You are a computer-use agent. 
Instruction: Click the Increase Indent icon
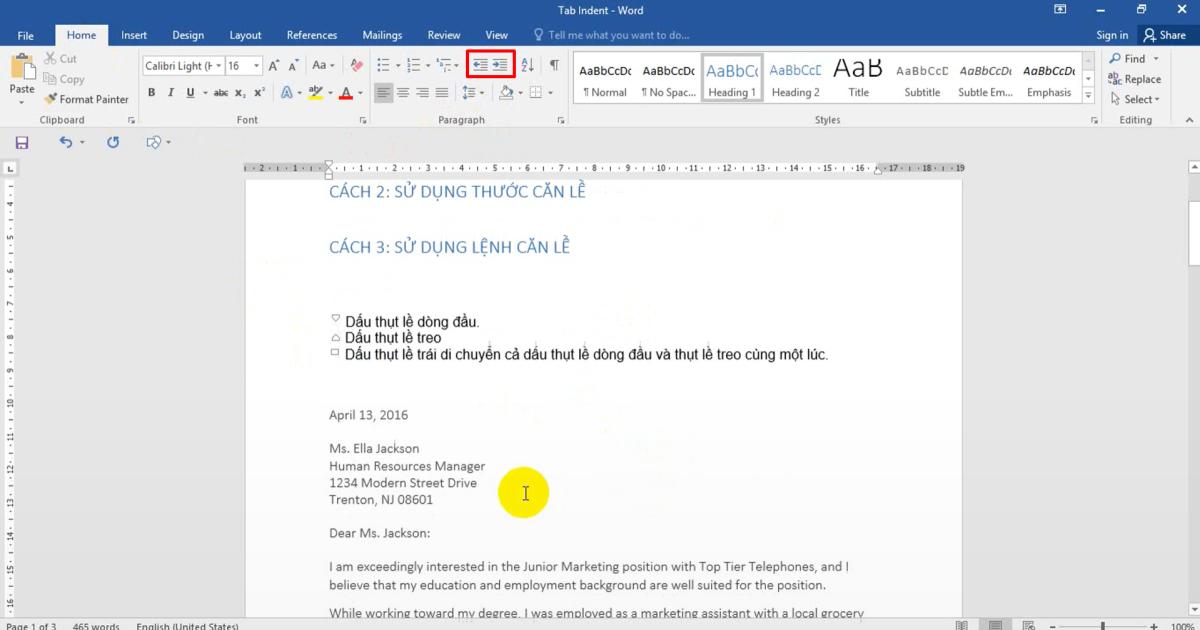(501, 66)
